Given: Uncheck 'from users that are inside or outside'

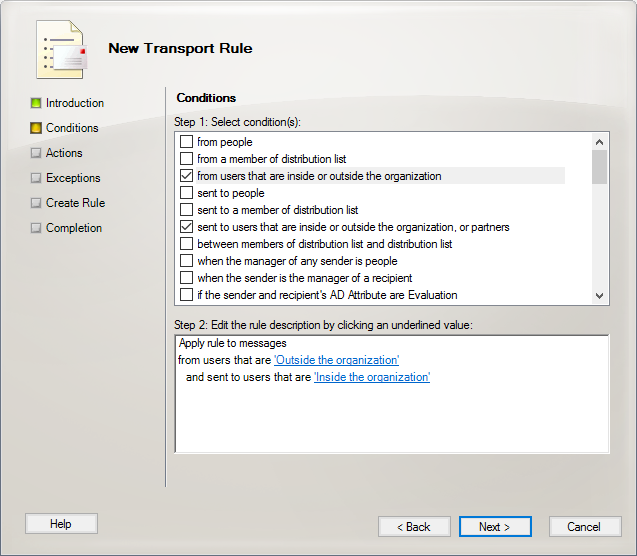Looking at the screenshot, I should tap(186, 176).
